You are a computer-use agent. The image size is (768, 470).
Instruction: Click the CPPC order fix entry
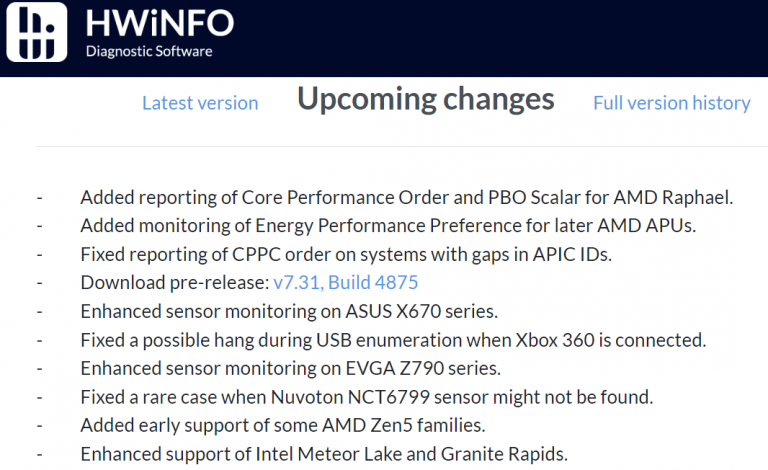(x=346, y=255)
